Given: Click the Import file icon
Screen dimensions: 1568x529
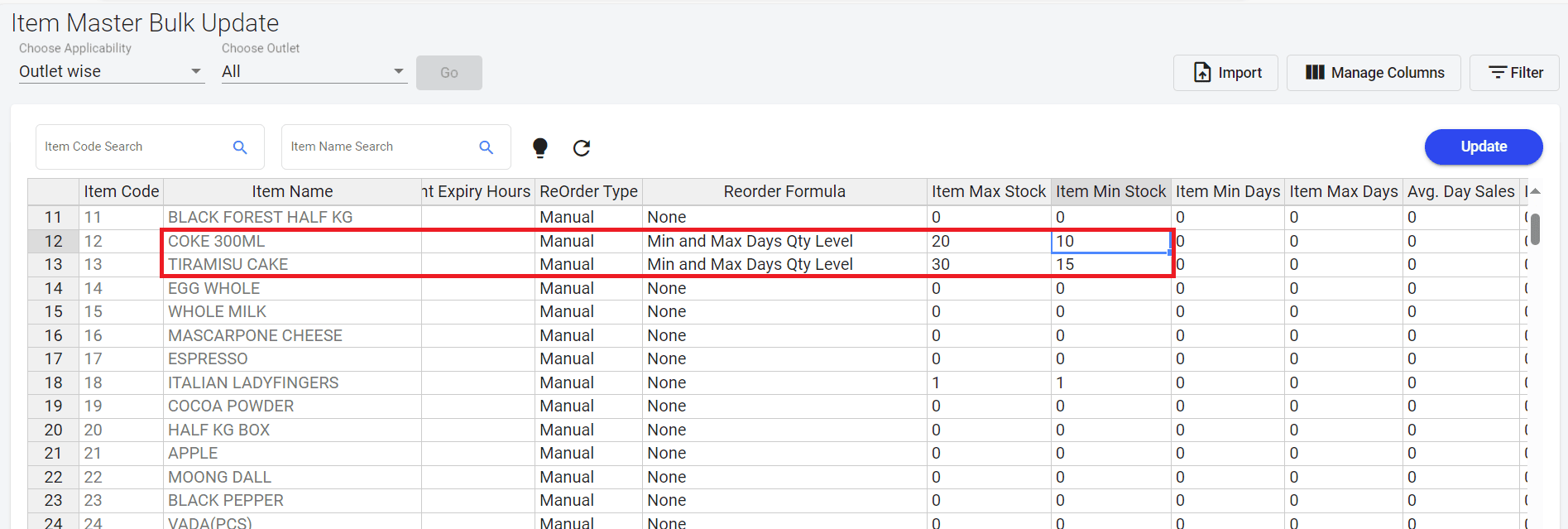Looking at the screenshot, I should pos(1202,73).
